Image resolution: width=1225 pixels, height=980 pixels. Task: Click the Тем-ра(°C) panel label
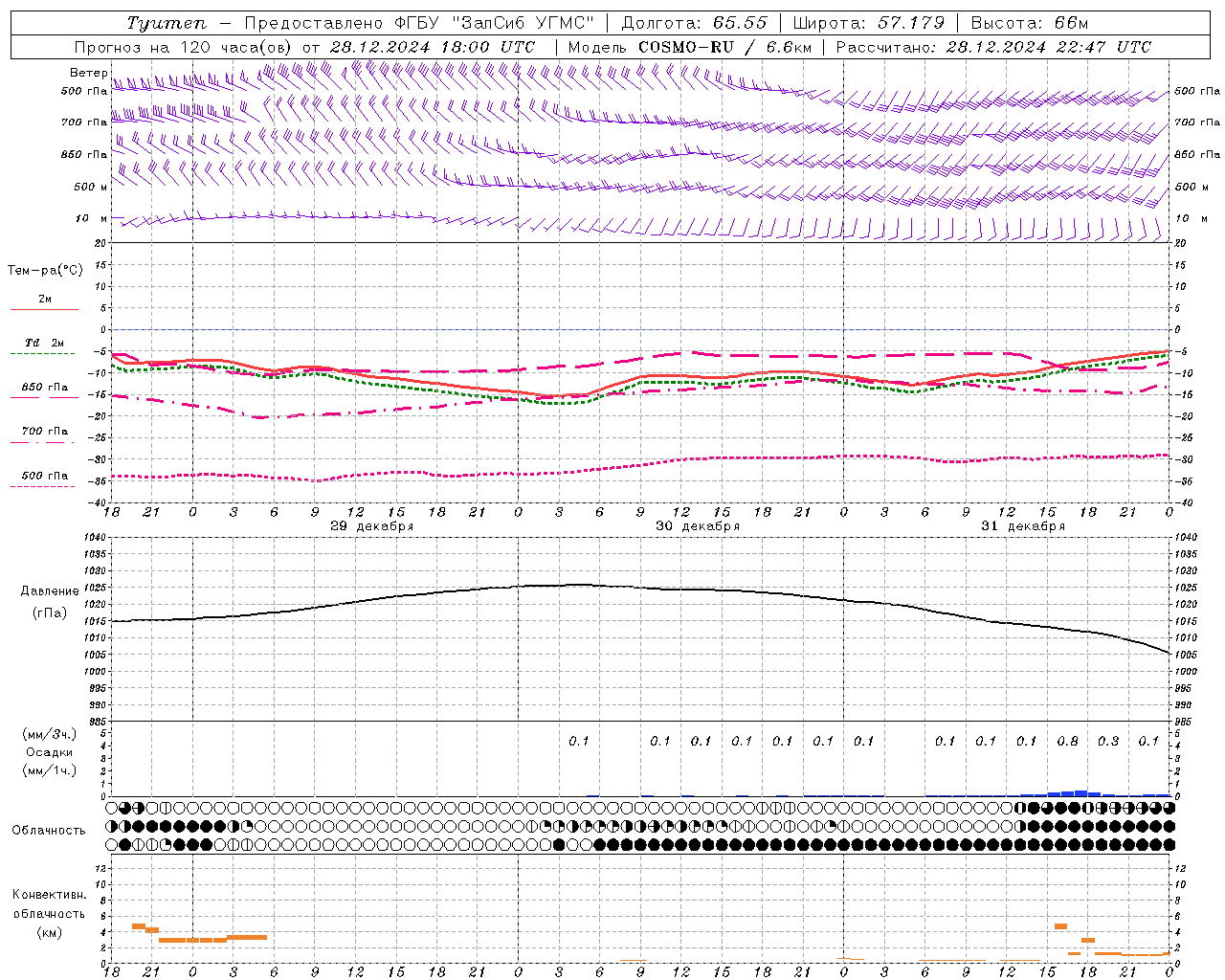click(x=45, y=271)
